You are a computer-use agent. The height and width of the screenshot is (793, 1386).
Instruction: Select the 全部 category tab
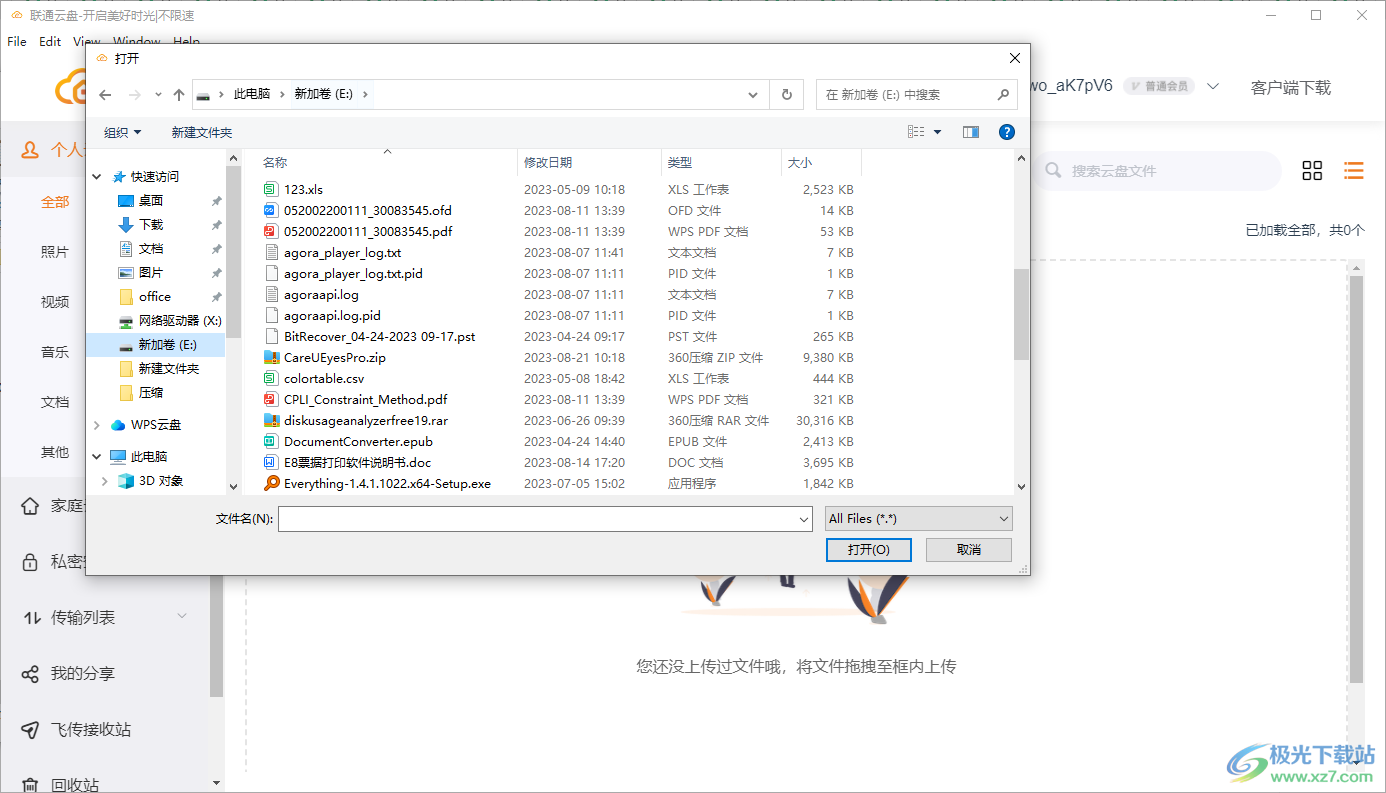click(x=55, y=202)
